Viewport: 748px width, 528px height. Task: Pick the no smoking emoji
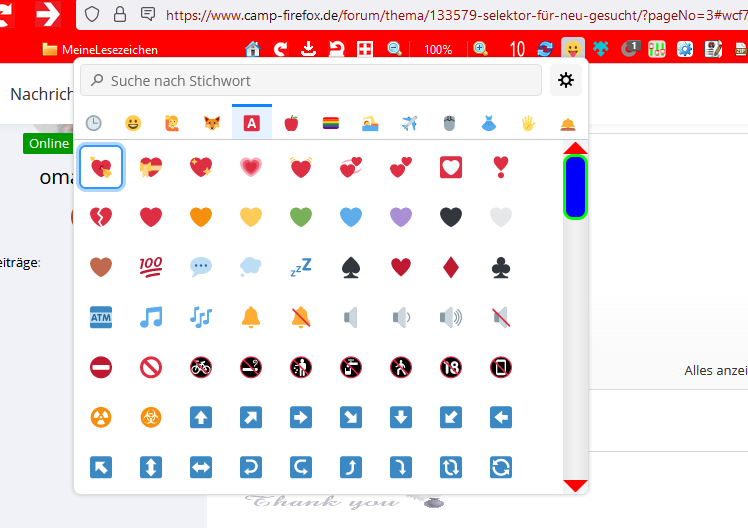click(x=251, y=367)
